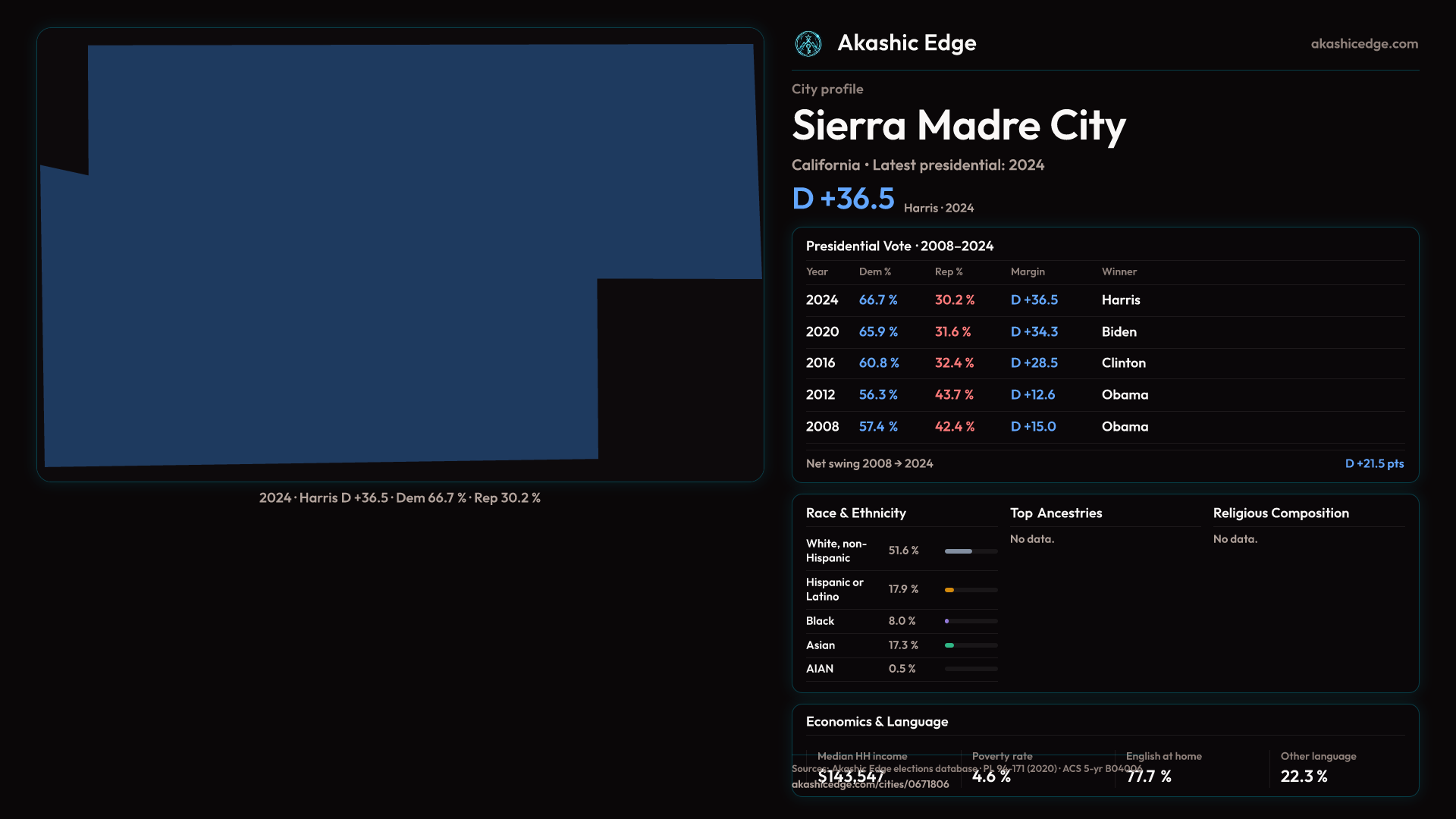
Task: Select the 2012 Obama vote row
Action: tap(1104, 395)
